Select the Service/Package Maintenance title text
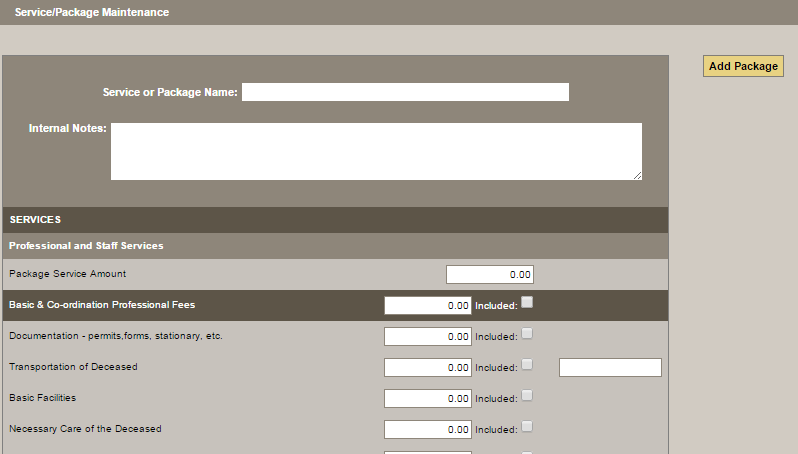This screenshot has height=454, width=798. tap(92, 12)
